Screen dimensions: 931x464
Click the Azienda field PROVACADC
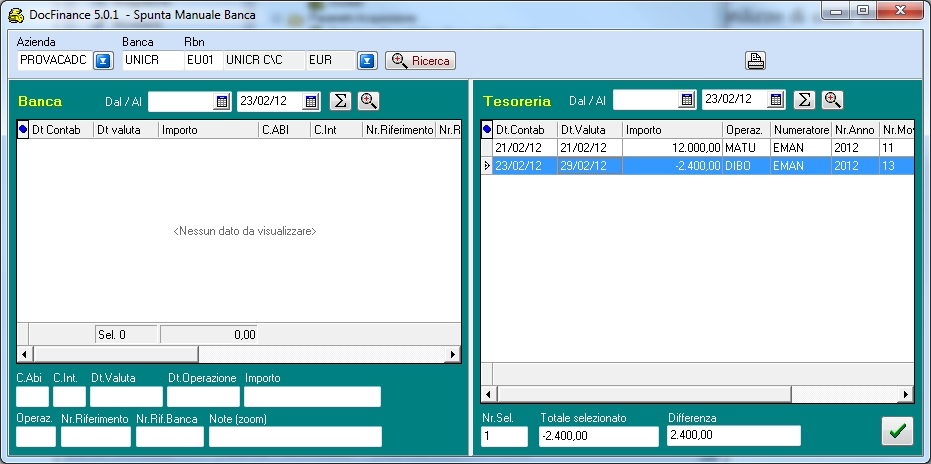(x=55, y=61)
